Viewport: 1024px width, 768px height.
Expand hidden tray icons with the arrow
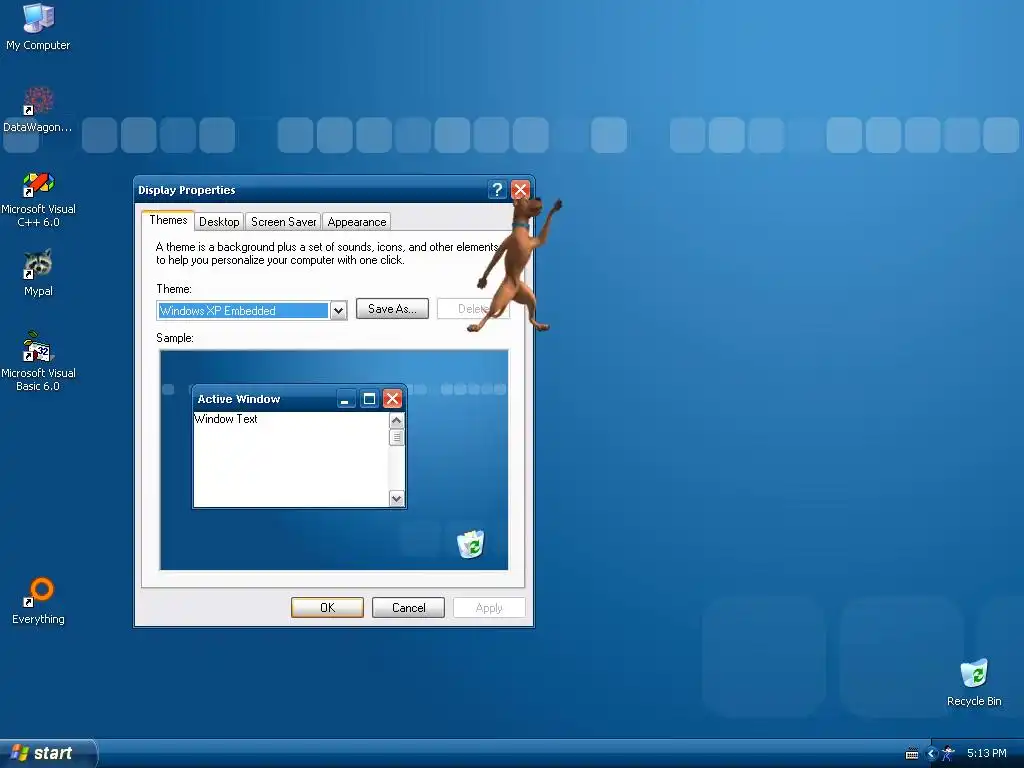click(931, 754)
